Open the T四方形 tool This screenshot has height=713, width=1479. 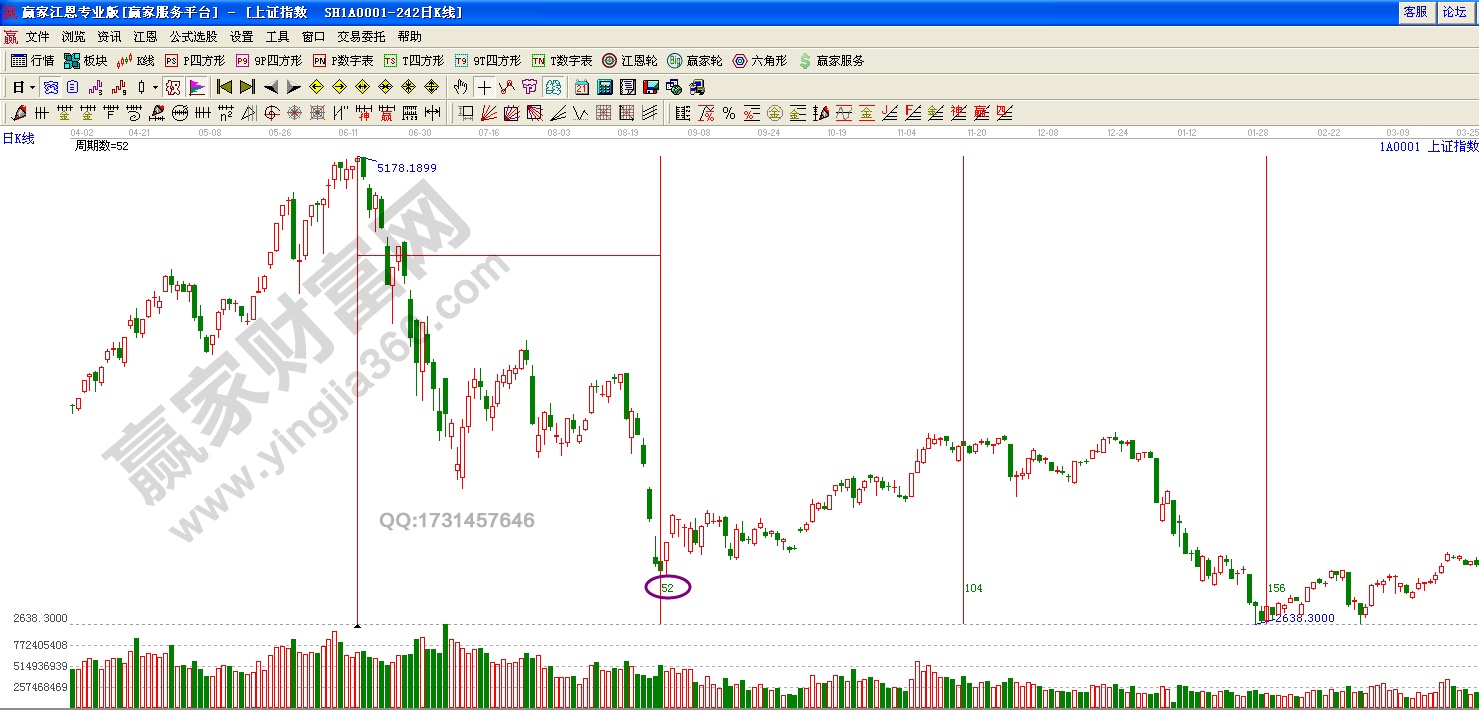click(x=414, y=61)
